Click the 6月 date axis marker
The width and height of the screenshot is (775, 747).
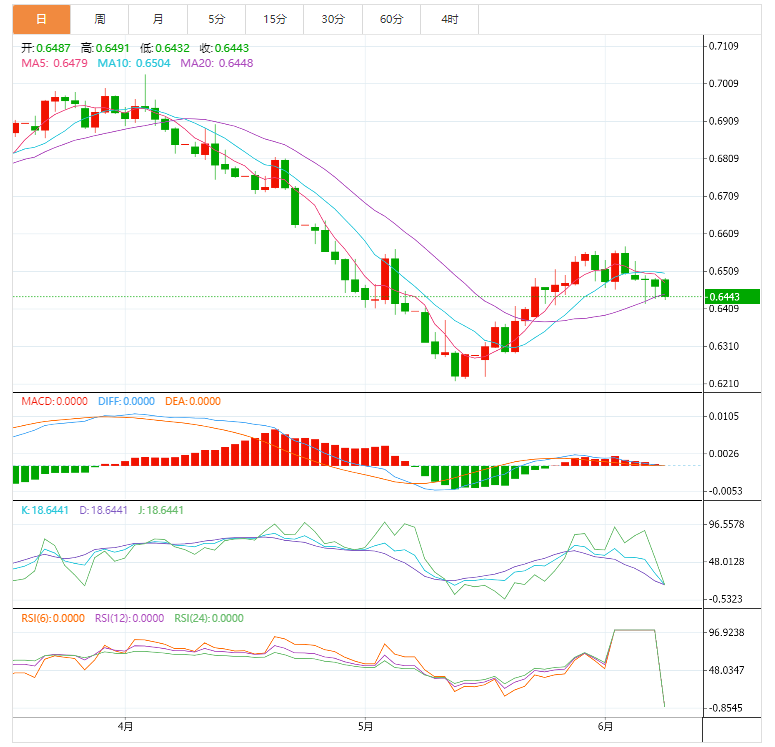point(605,727)
